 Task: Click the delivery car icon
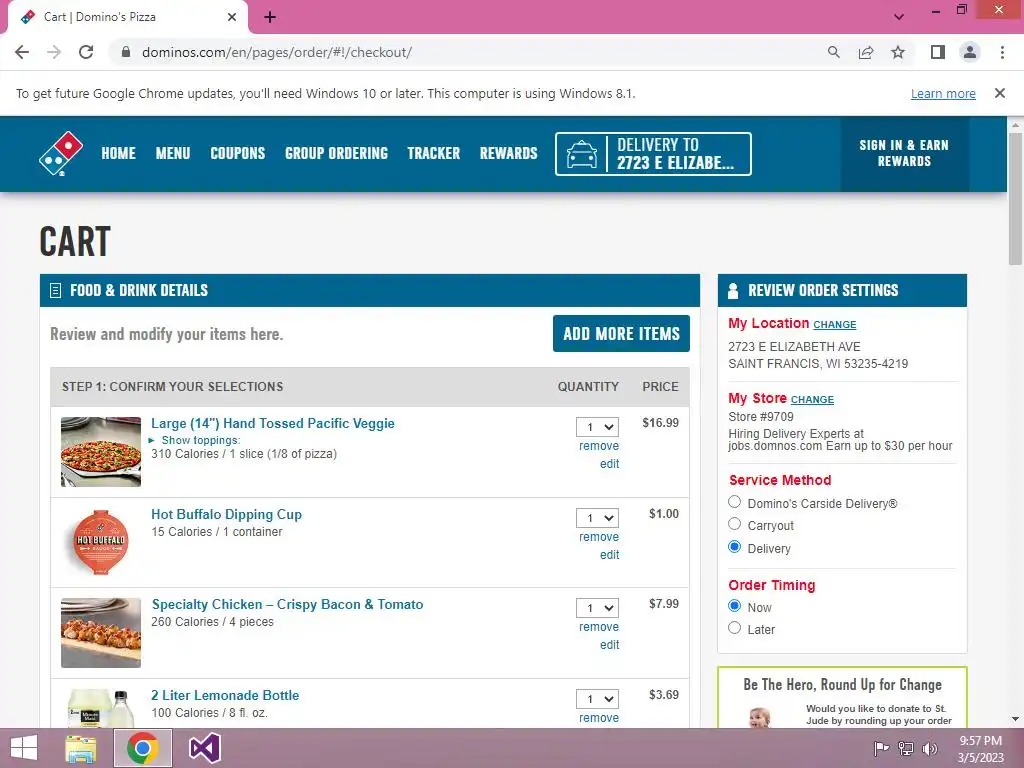tap(581, 154)
